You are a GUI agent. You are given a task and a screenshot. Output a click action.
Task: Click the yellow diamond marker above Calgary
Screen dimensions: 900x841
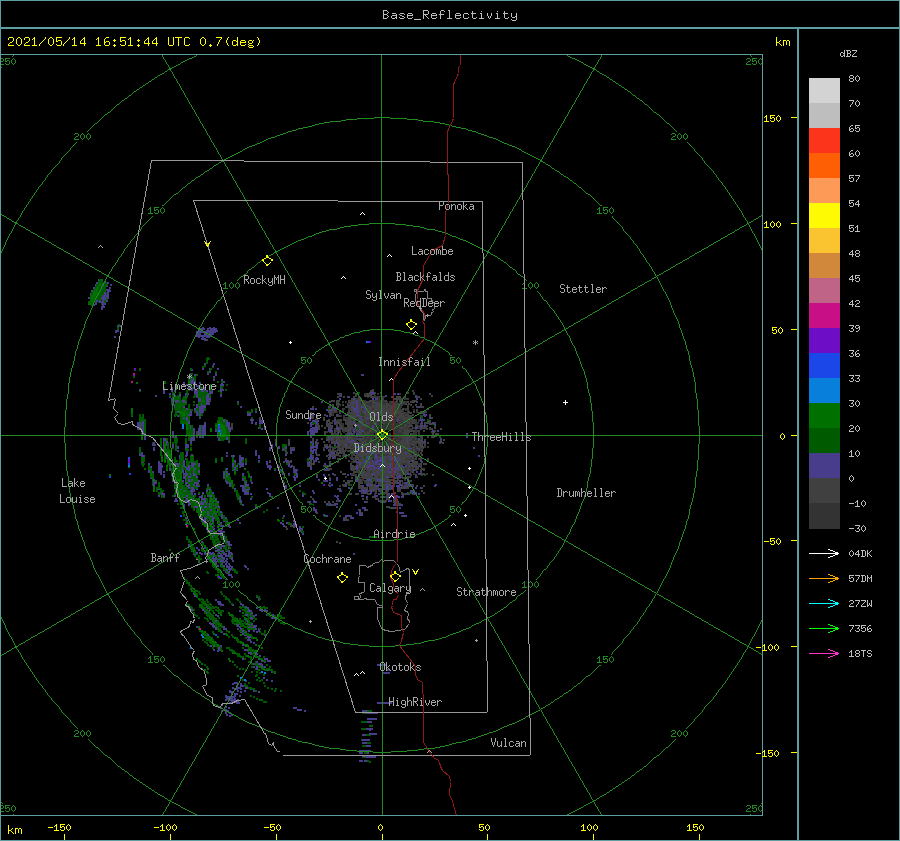coord(395,576)
